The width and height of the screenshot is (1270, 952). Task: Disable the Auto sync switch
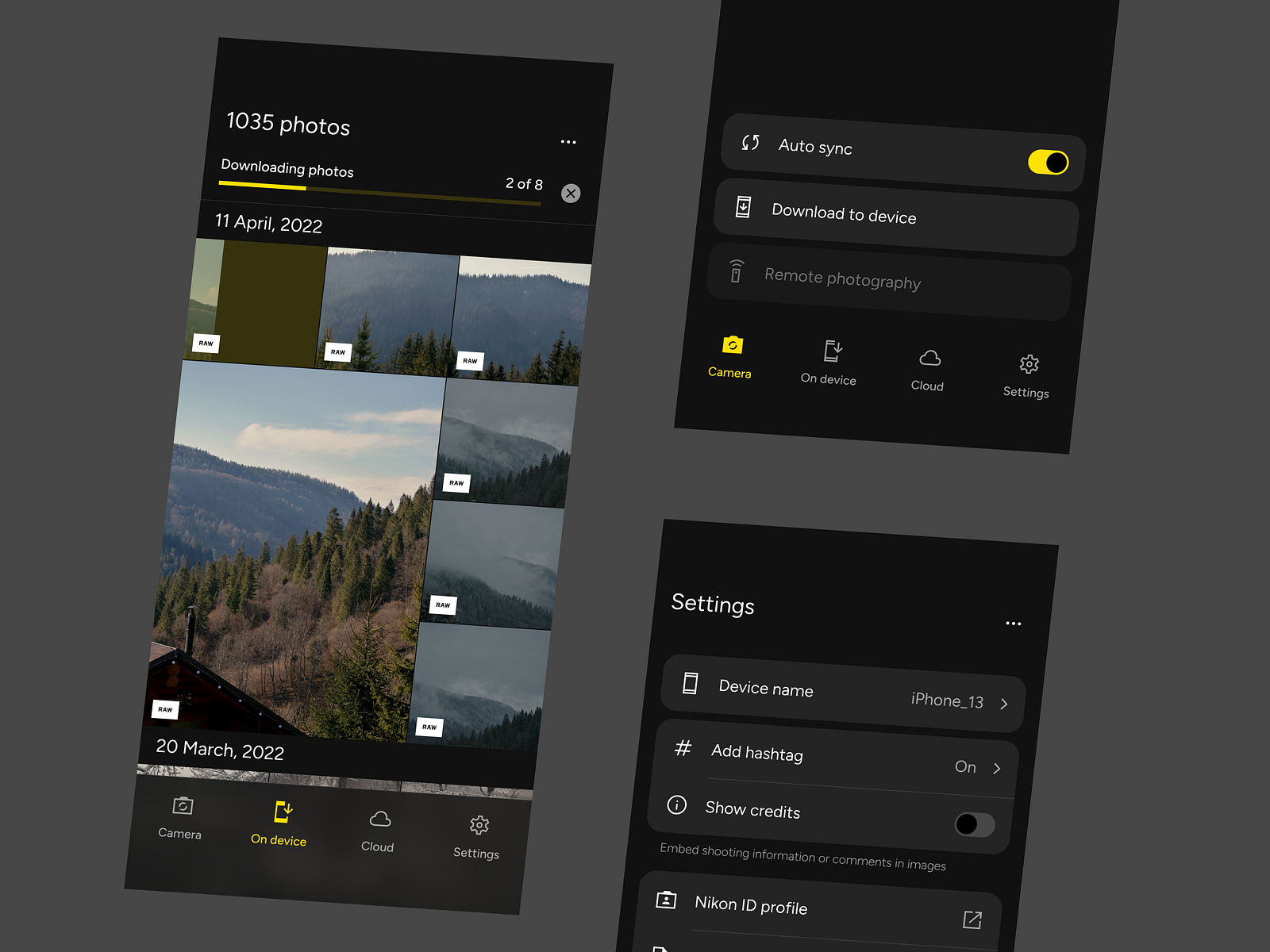[x=1047, y=161]
